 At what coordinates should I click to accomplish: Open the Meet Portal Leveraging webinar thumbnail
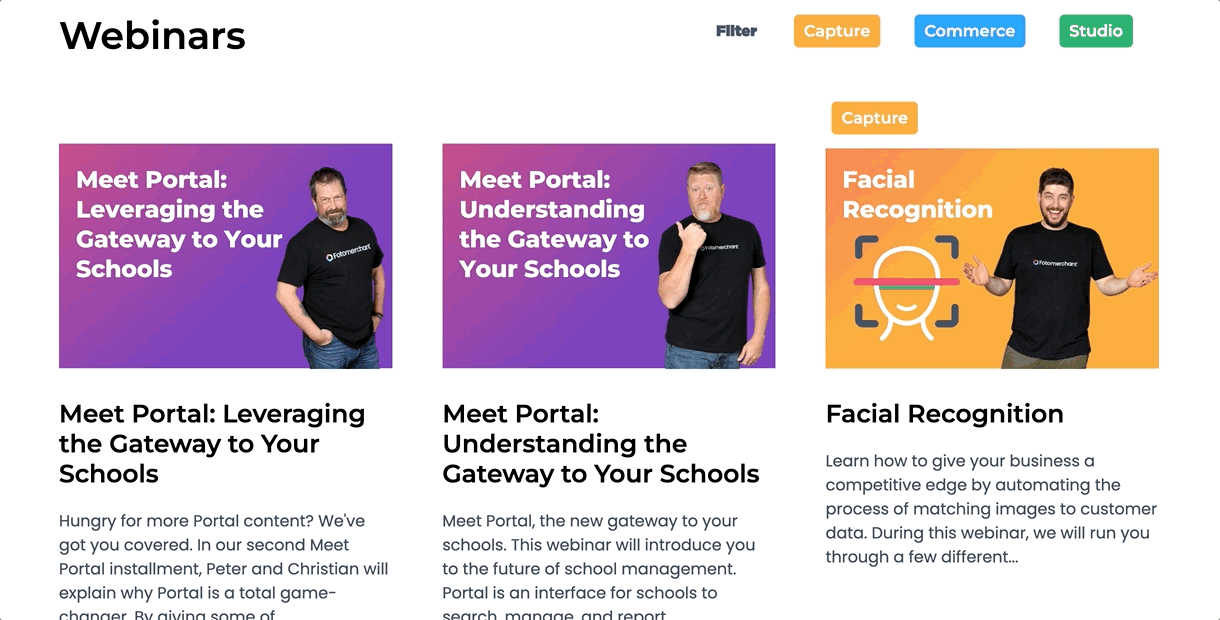point(226,256)
